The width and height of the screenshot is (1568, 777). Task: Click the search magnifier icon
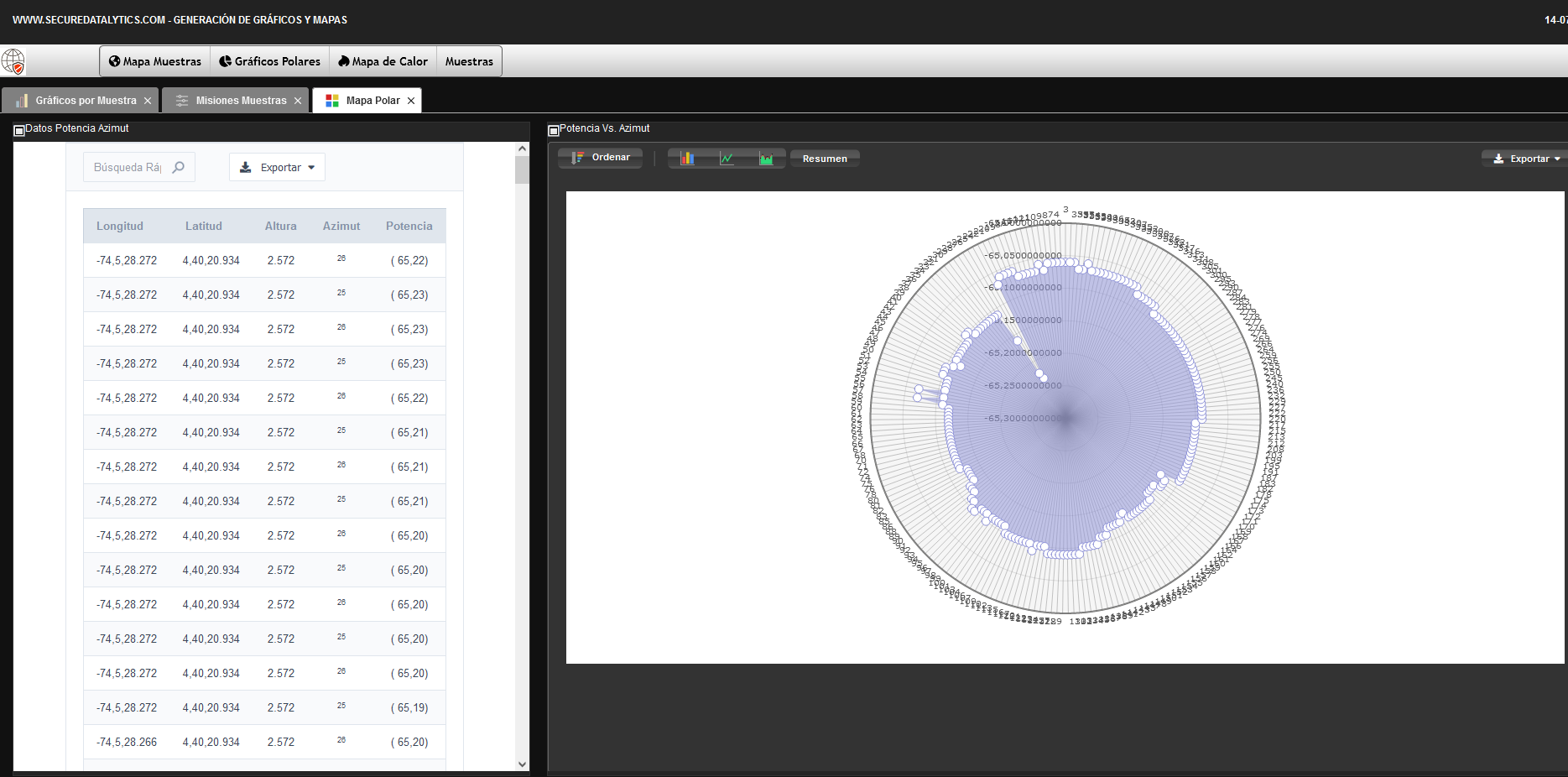pos(179,167)
